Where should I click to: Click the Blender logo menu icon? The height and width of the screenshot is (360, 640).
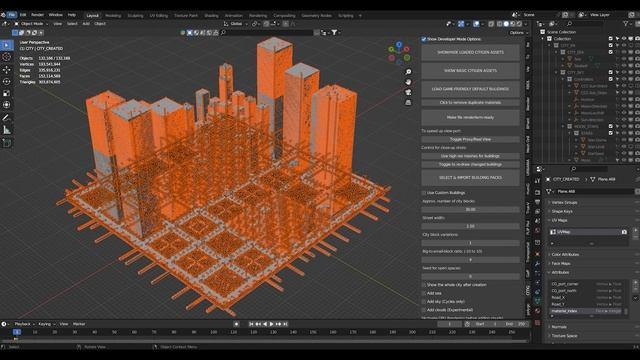pyautogui.click(x=3, y=15)
